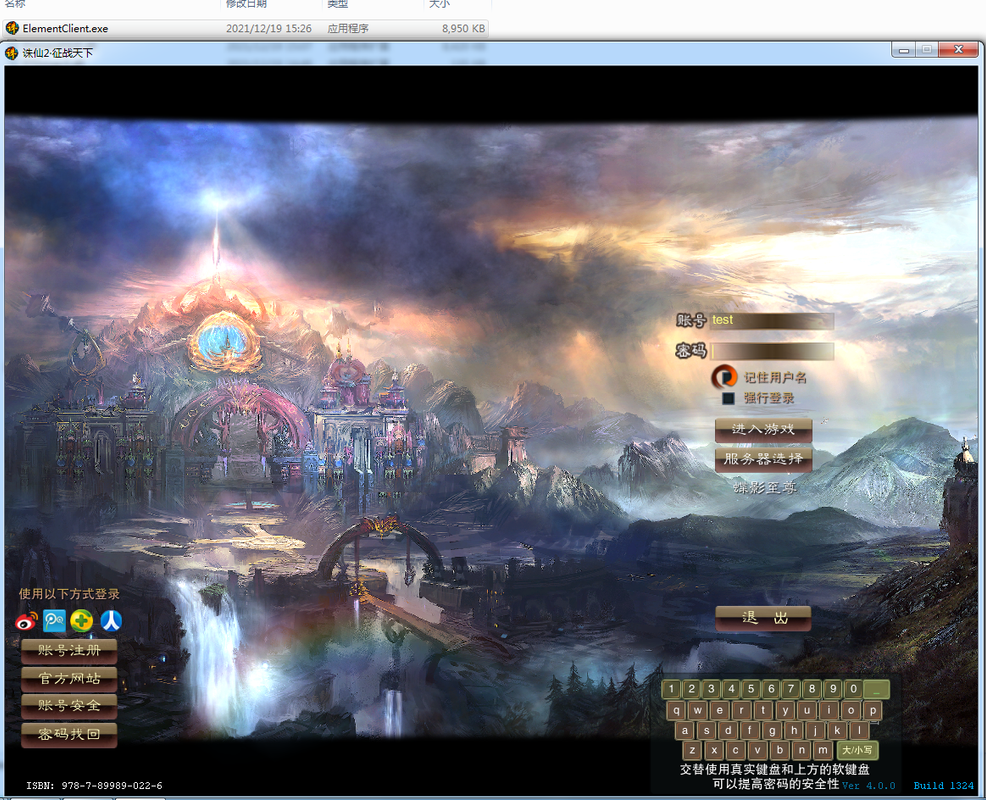Tap the g key on soft keyboard
The height and width of the screenshot is (800, 986).
(x=772, y=730)
